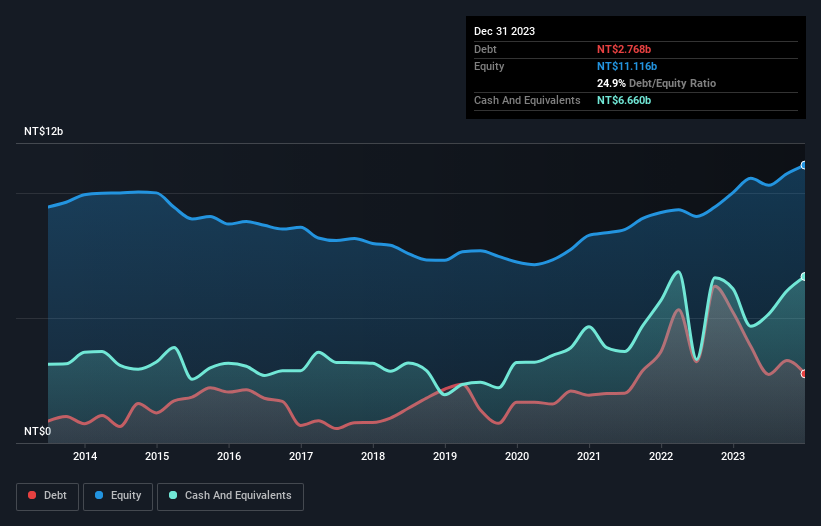This screenshot has height=526, width=821.
Task: Toggle the Debt series legend button
Action: (x=48, y=496)
